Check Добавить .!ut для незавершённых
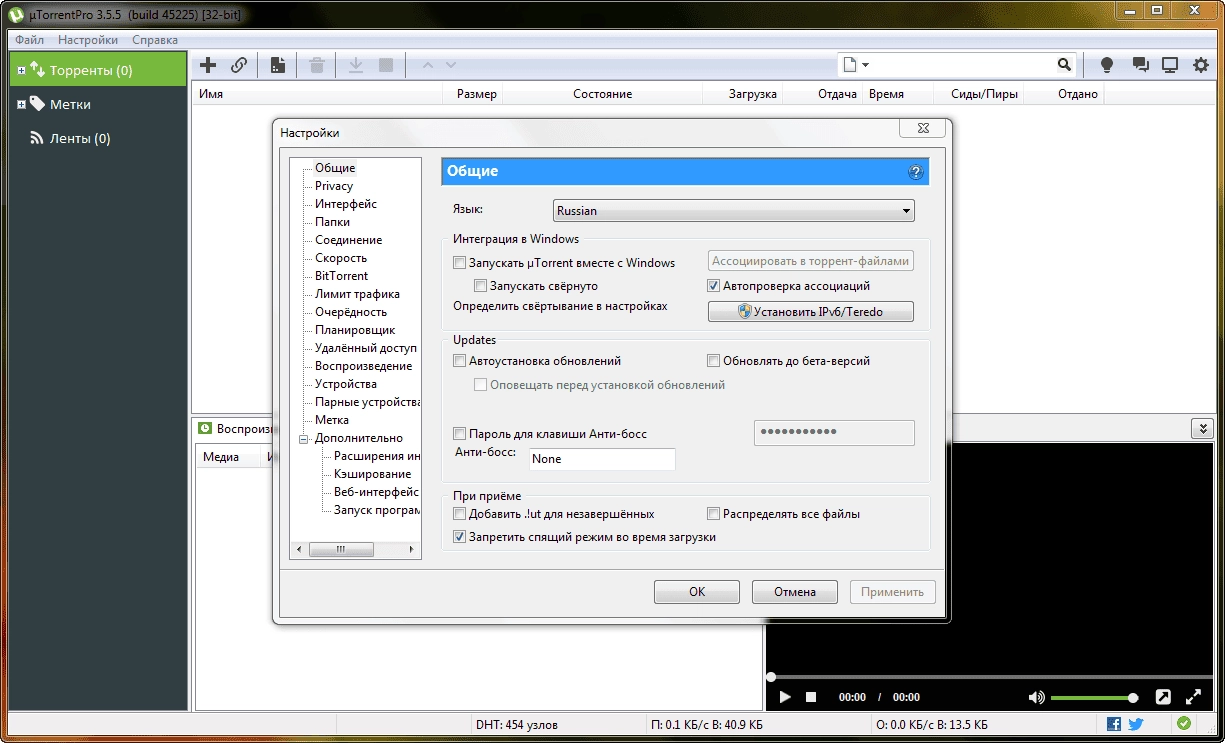 coord(460,514)
